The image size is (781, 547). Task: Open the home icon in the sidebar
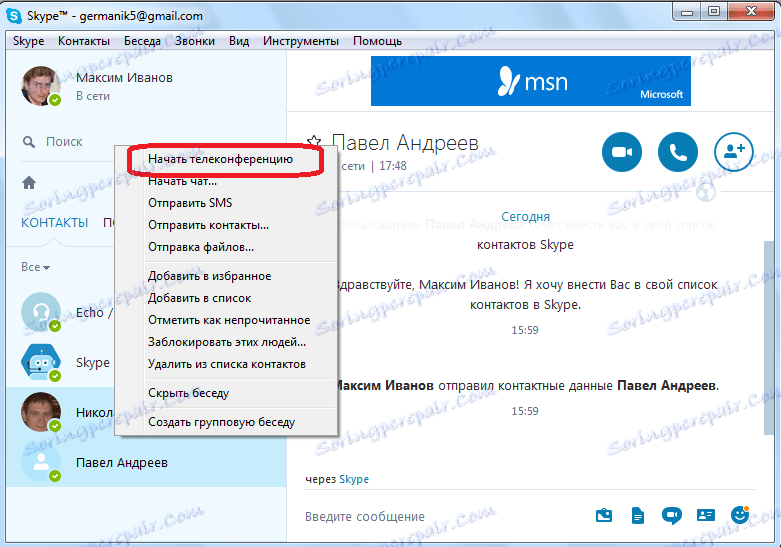pyautogui.click(x=29, y=183)
